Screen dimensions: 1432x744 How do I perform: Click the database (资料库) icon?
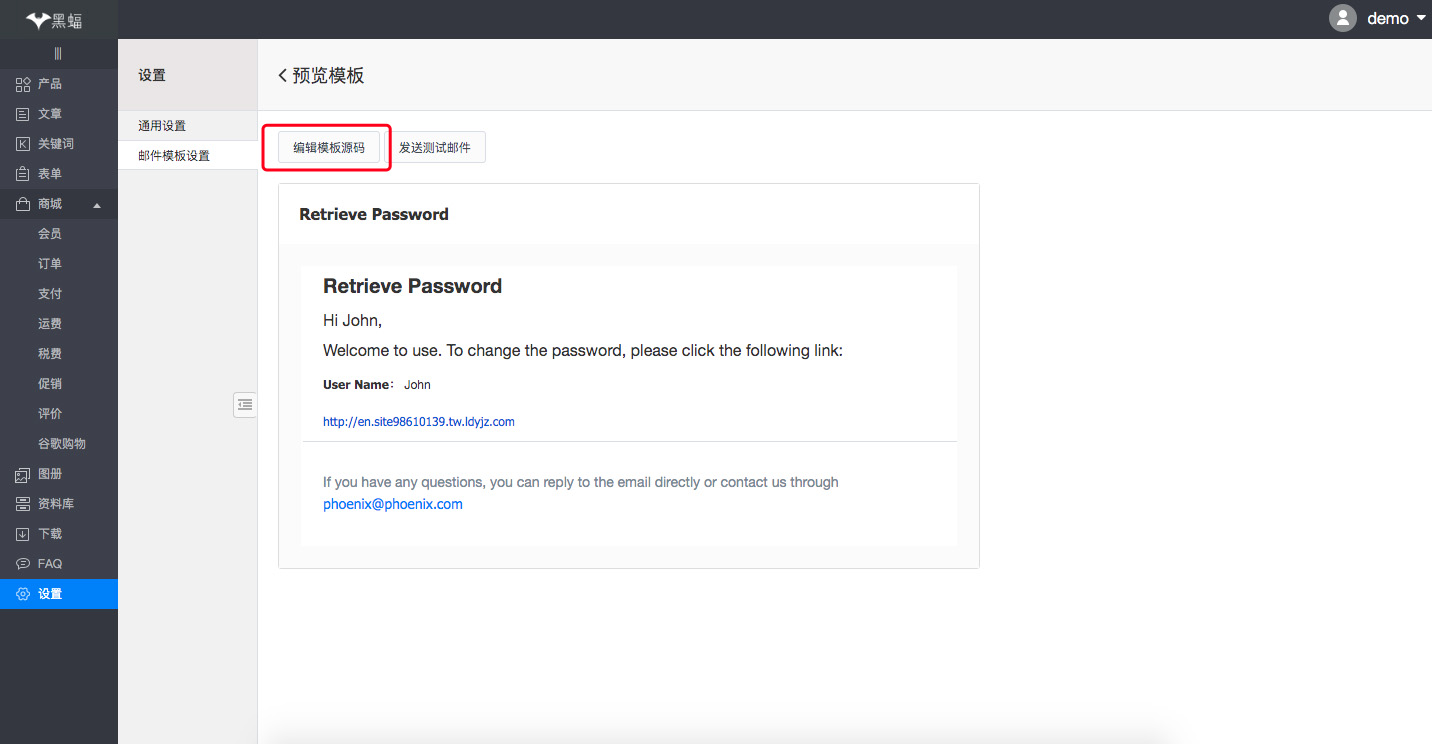point(23,504)
